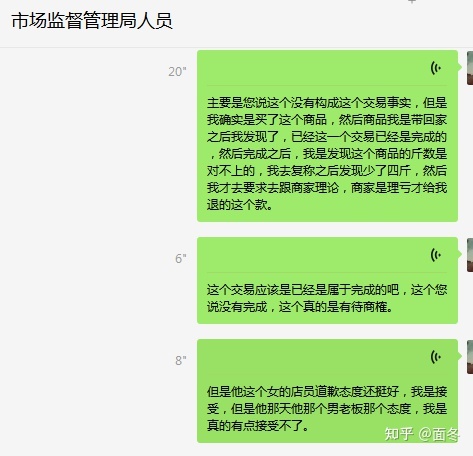Click the text line 退的这个款。

coord(240,205)
